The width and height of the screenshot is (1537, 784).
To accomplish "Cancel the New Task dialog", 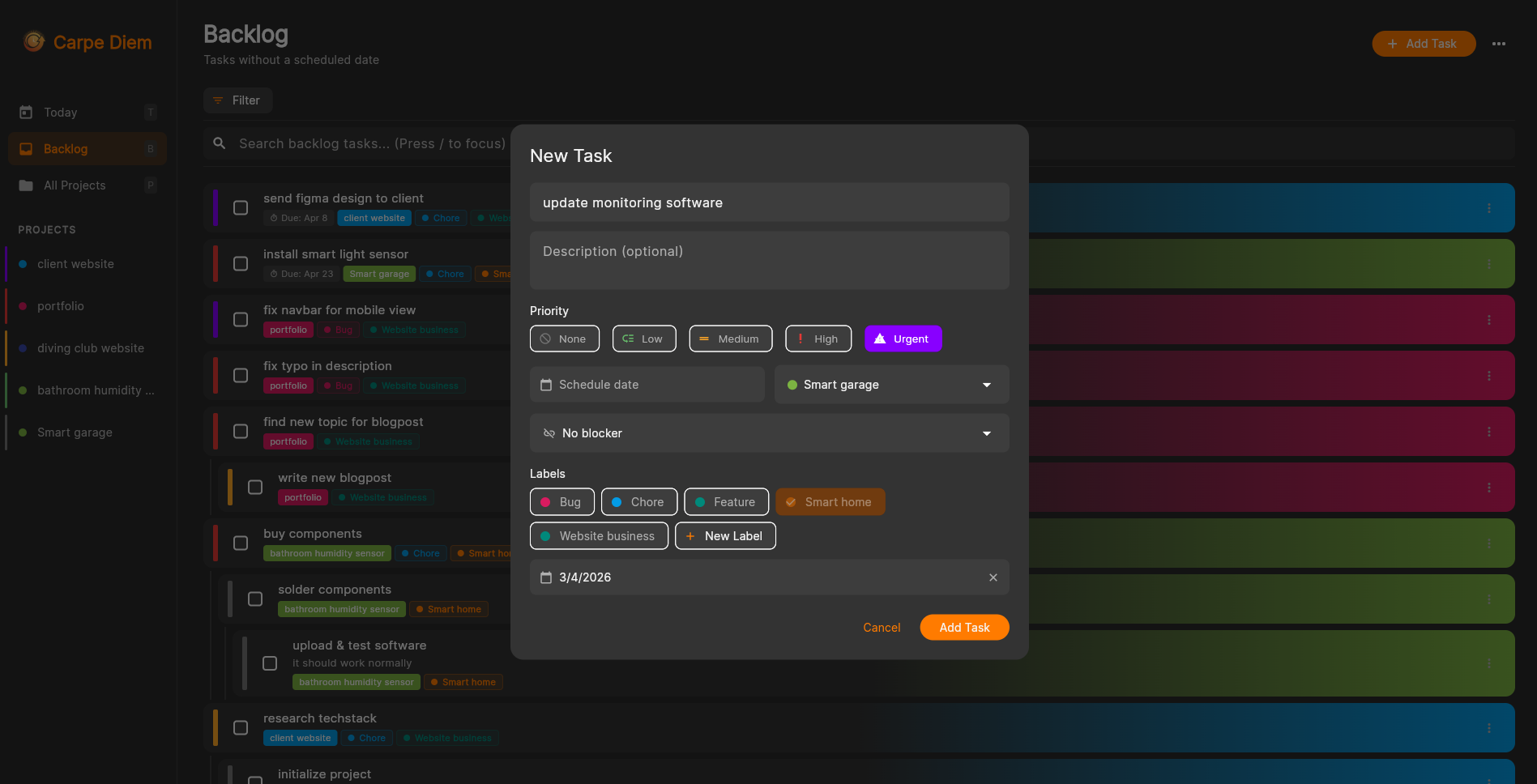I will point(882,628).
